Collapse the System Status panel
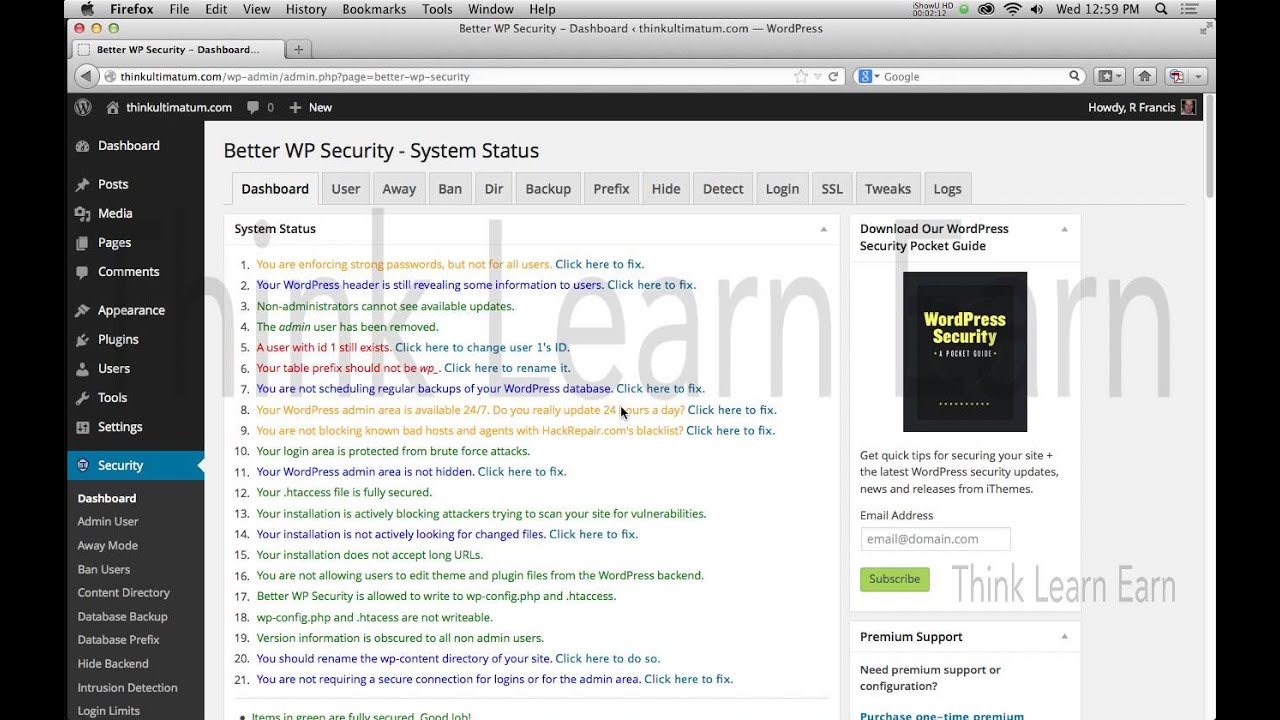The height and width of the screenshot is (720, 1280). coord(823,229)
